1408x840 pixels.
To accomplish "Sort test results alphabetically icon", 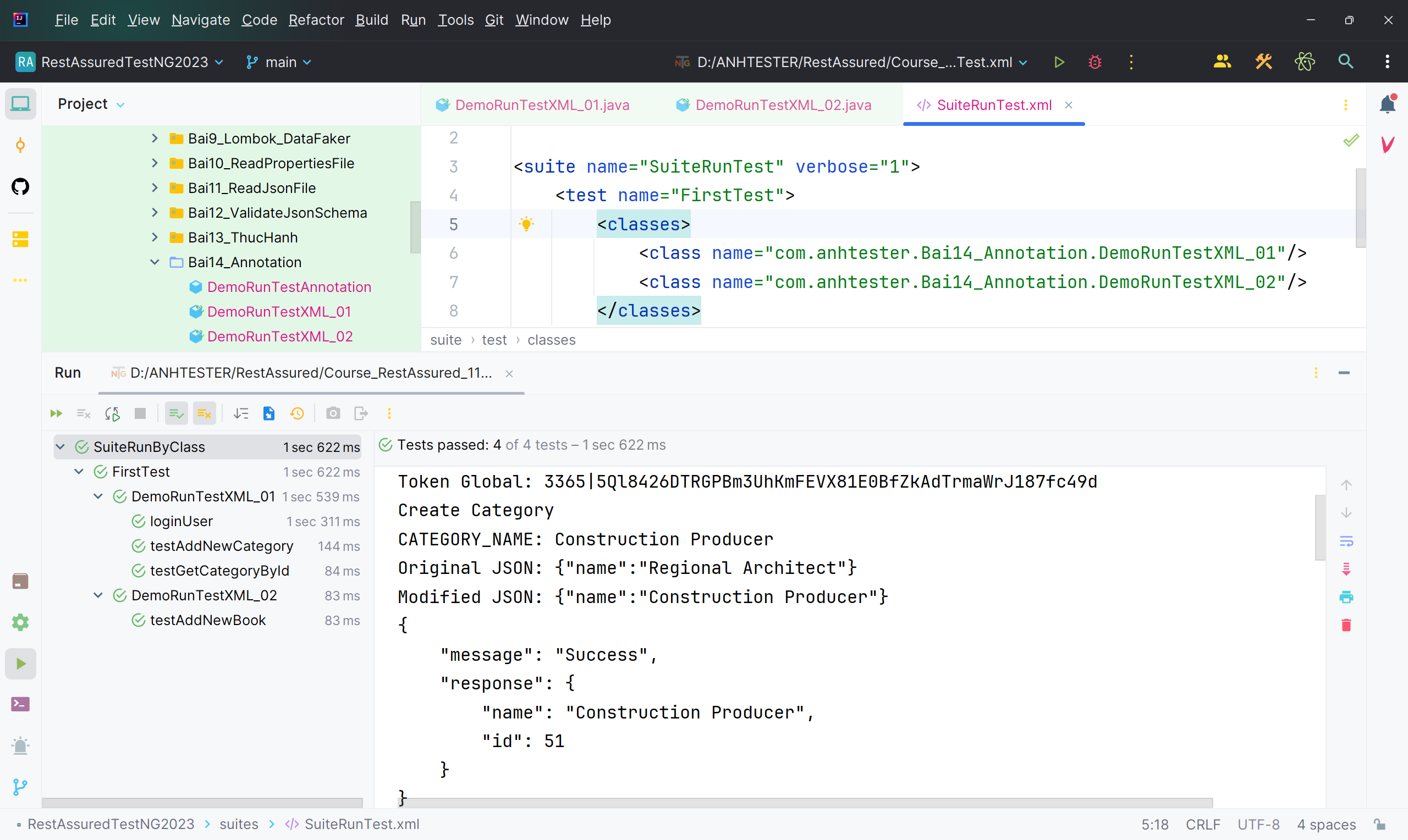I will coord(240,414).
